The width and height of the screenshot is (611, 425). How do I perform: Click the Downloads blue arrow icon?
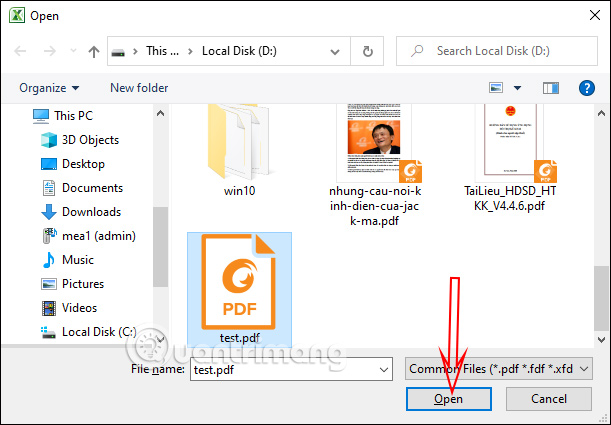tap(49, 212)
